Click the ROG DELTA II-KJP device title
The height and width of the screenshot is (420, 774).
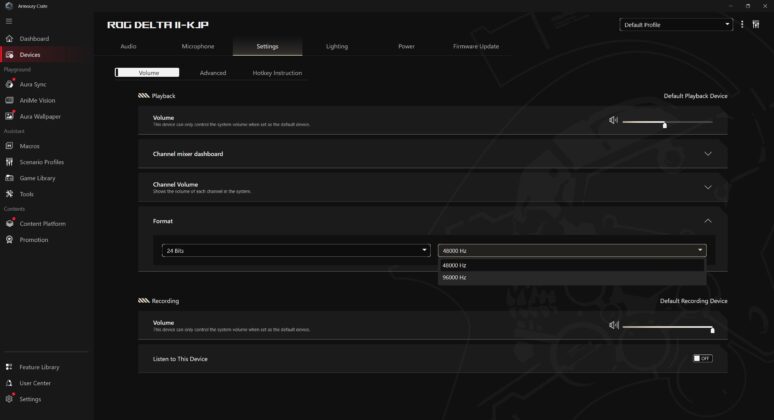point(158,25)
